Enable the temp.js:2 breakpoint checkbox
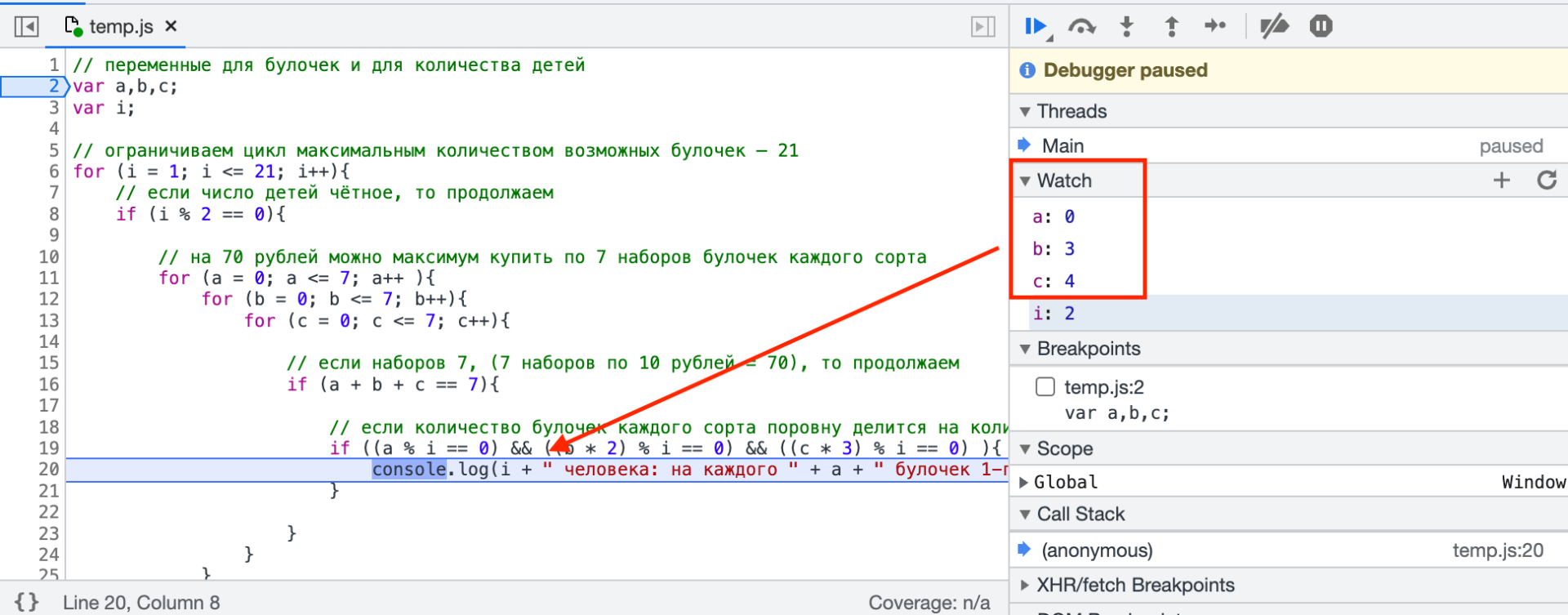 pos(1045,386)
